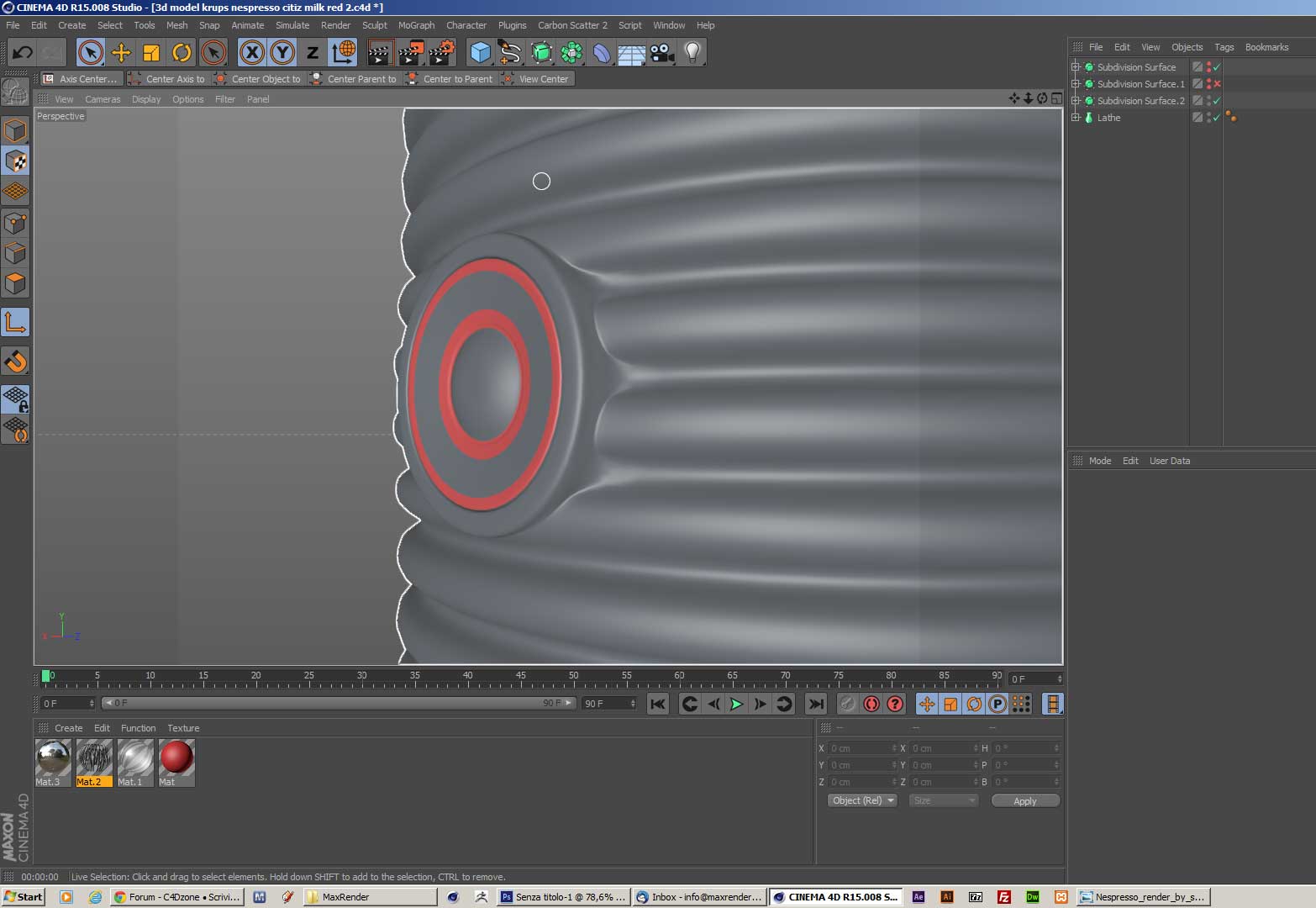Toggle X axis lock
The height and width of the screenshot is (908, 1316).
[x=252, y=52]
